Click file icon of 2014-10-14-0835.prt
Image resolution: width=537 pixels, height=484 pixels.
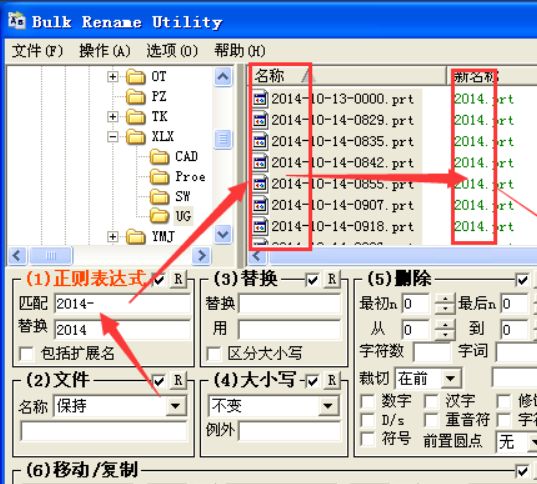[260, 141]
